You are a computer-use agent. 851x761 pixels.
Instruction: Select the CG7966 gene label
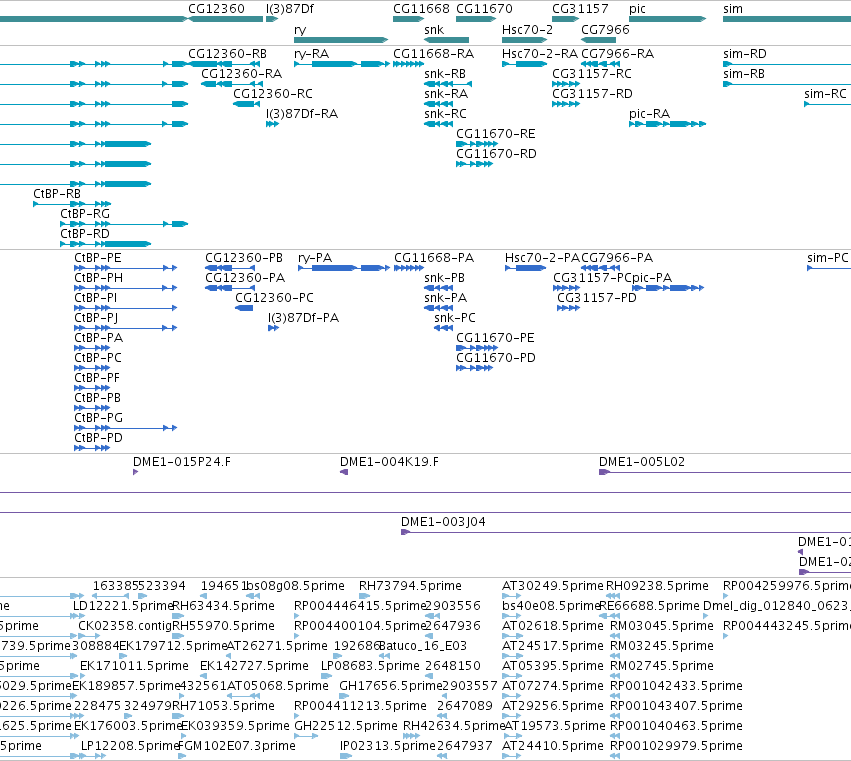(605, 30)
